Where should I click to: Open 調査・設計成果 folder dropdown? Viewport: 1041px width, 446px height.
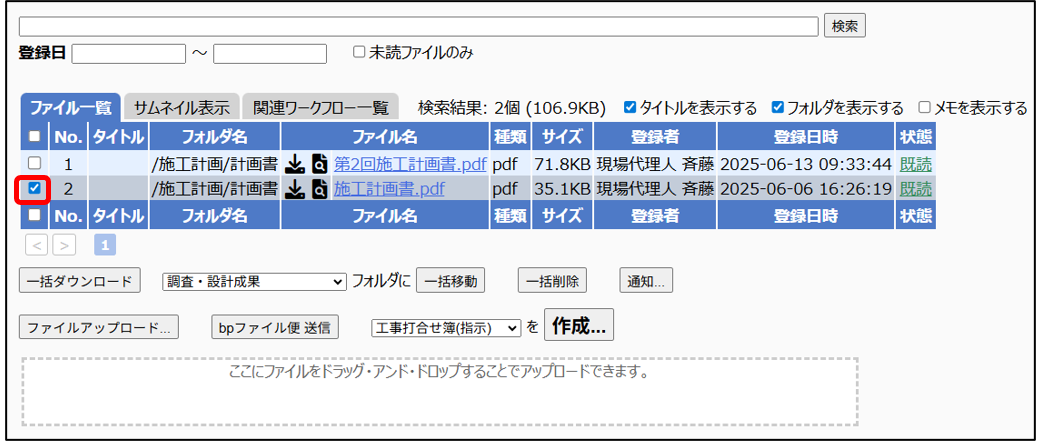pos(254,282)
